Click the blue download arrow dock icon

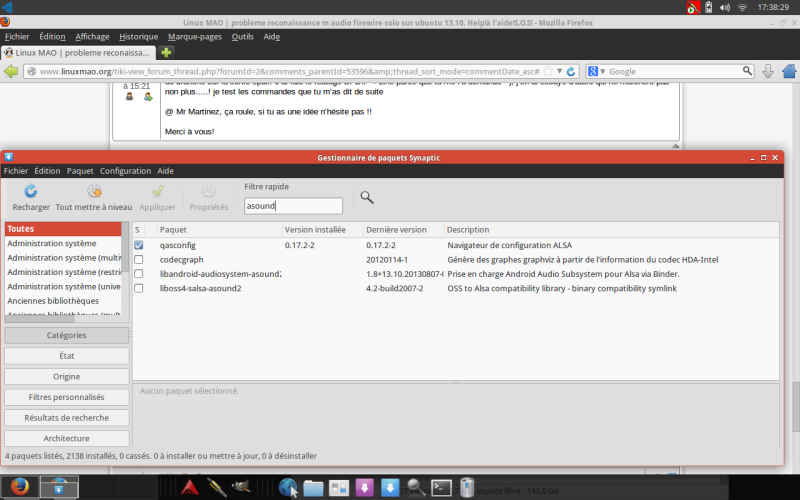pos(390,487)
